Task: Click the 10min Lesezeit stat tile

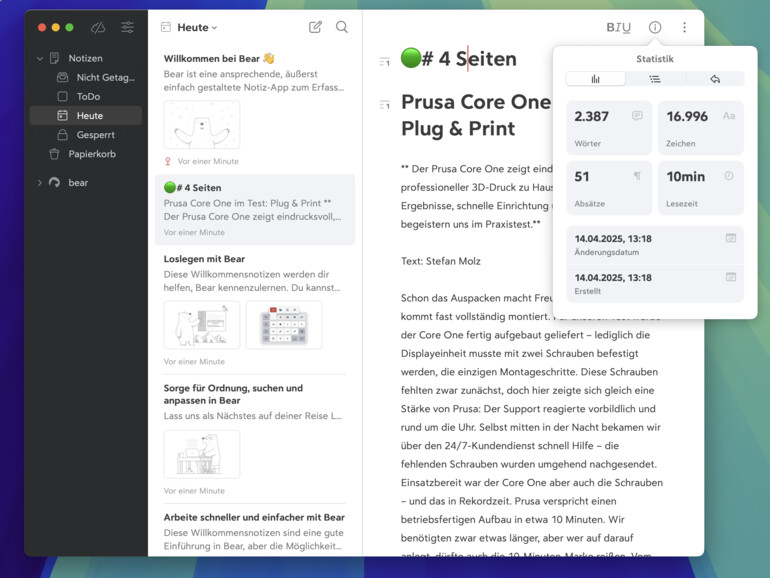Action: (701, 188)
